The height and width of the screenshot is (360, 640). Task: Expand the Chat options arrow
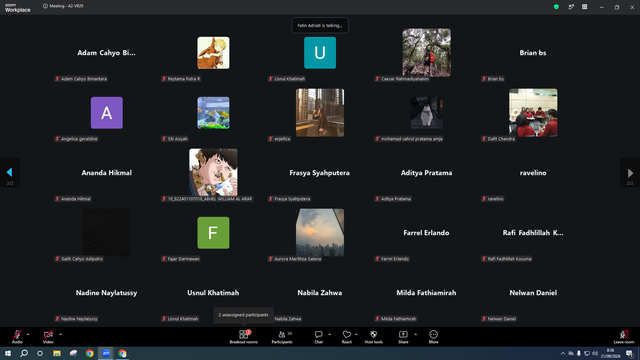pyautogui.click(x=329, y=334)
